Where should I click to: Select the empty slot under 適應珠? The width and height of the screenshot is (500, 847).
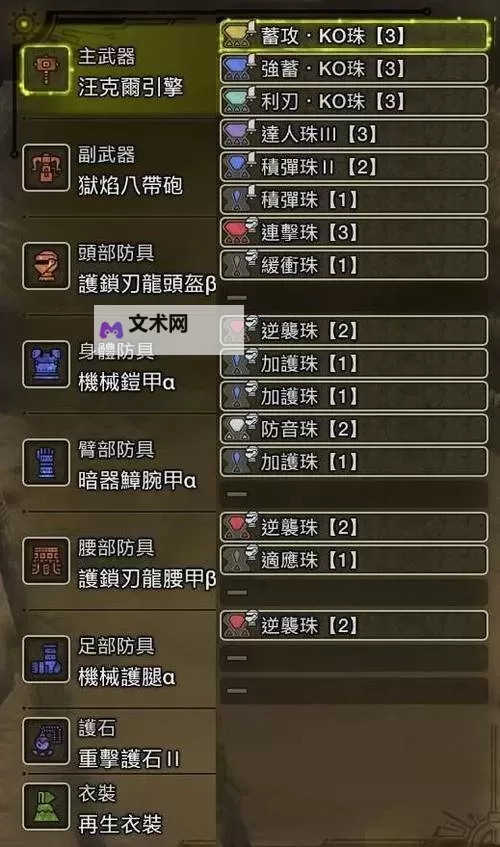[x=354, y=593]
